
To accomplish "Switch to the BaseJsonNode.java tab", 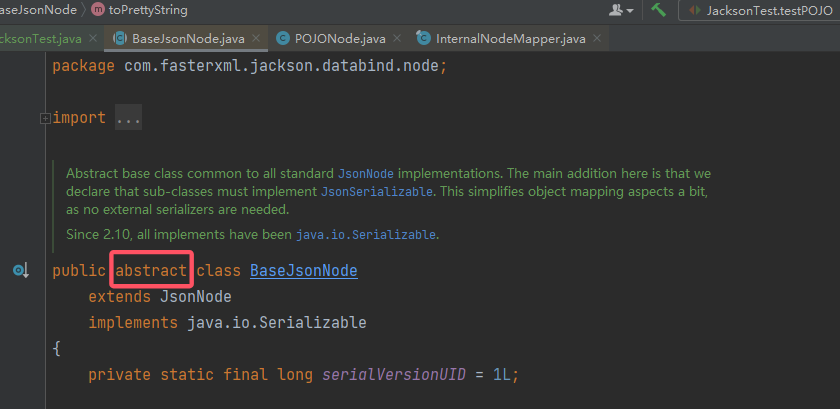I will (187, 40).
